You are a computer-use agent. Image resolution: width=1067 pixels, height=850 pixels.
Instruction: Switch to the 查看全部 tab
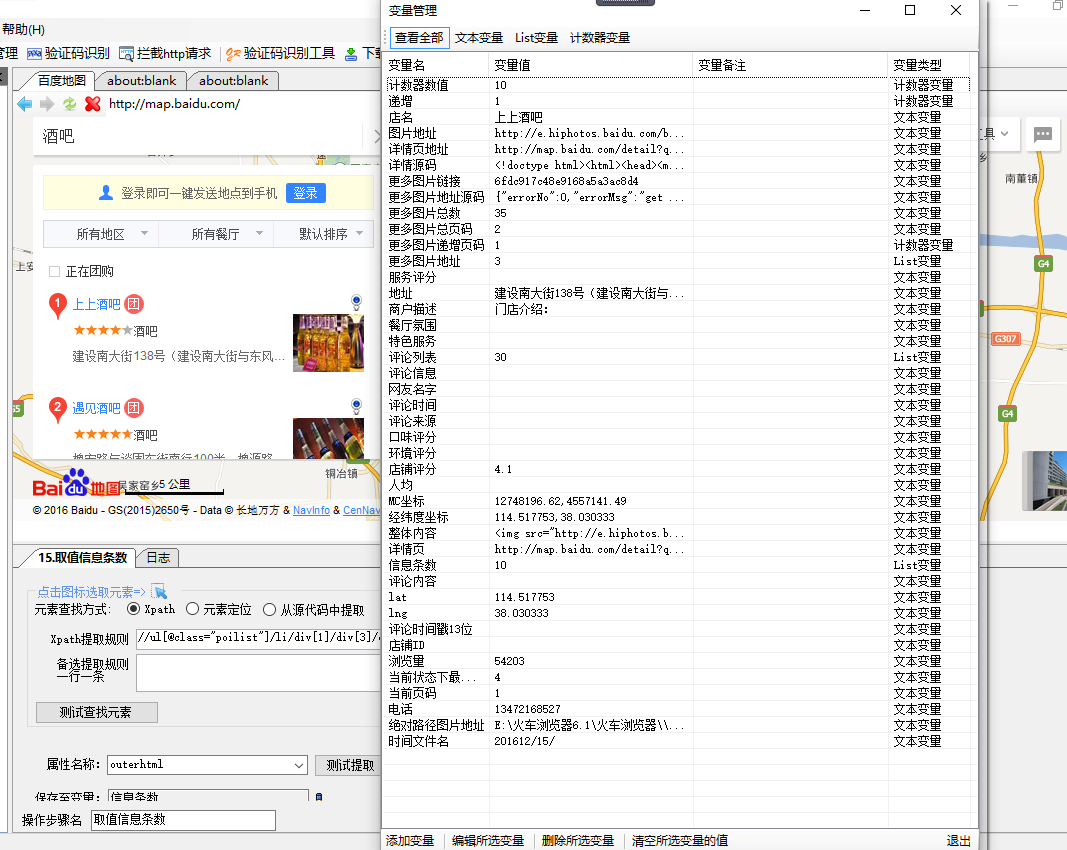coord(419,38)
